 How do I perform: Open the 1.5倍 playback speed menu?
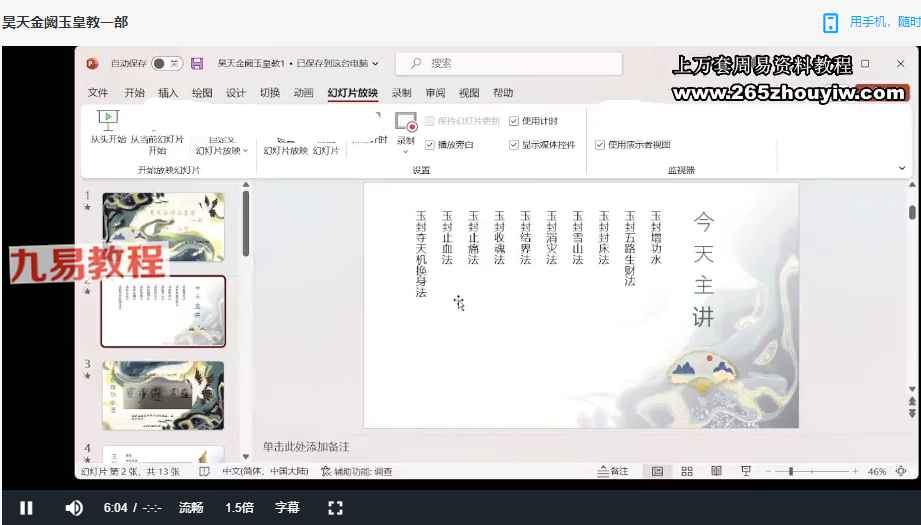(239, 508)
